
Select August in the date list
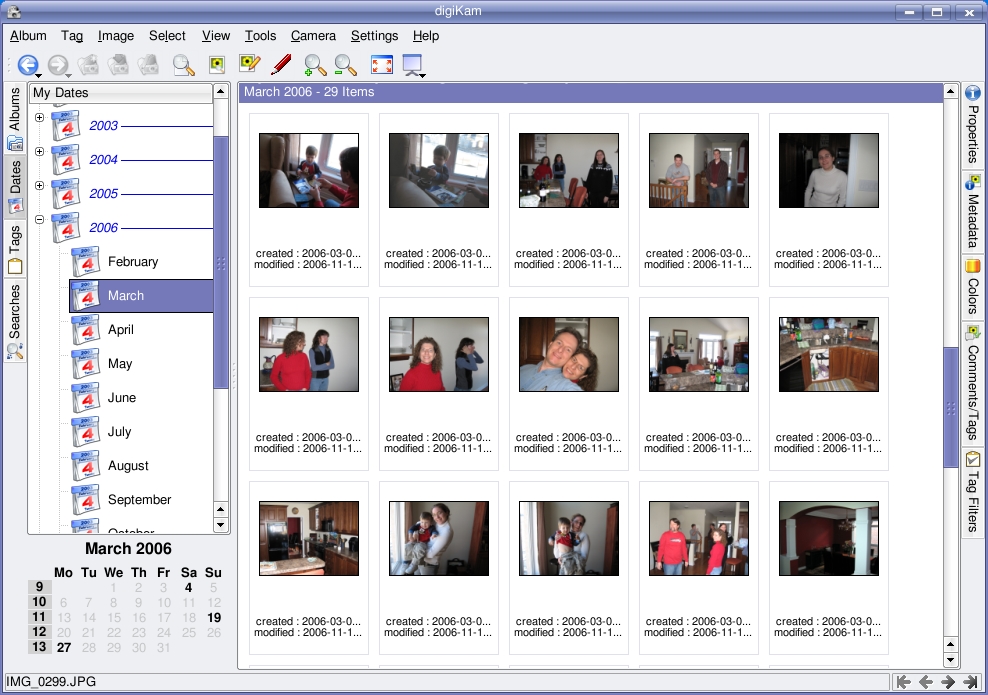[128, 466]
